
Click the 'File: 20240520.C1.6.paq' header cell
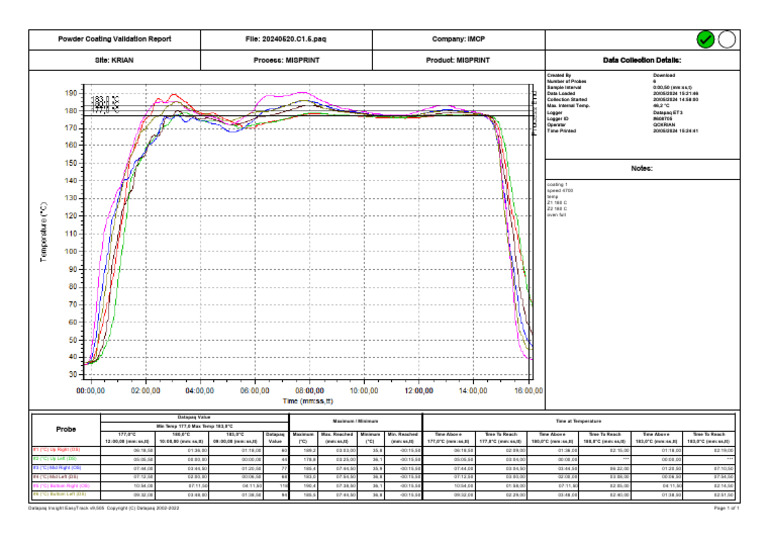[x=286, y=39]
